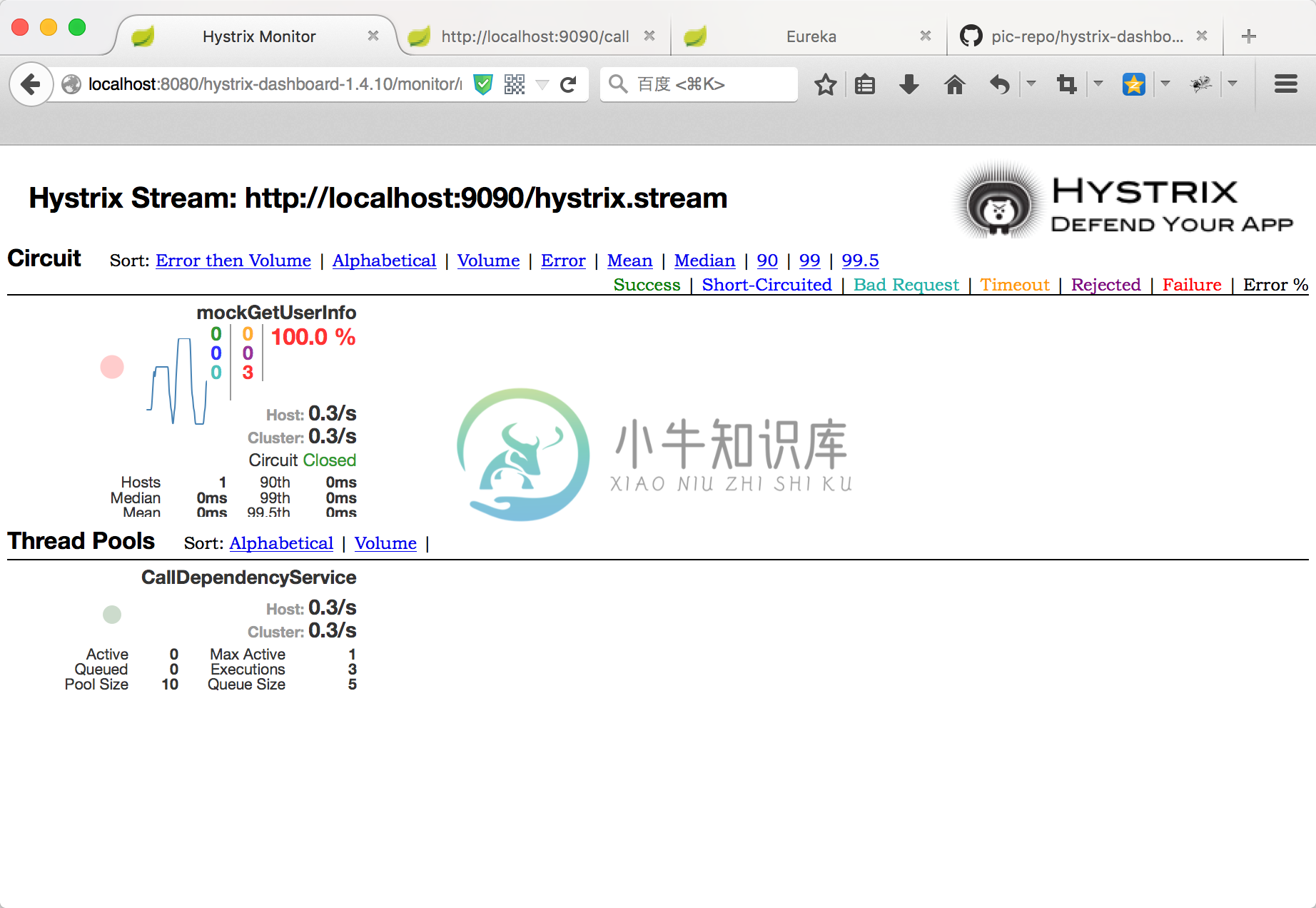
Task: Click the green thread pool health circle
Action: (x=112, y=615)
